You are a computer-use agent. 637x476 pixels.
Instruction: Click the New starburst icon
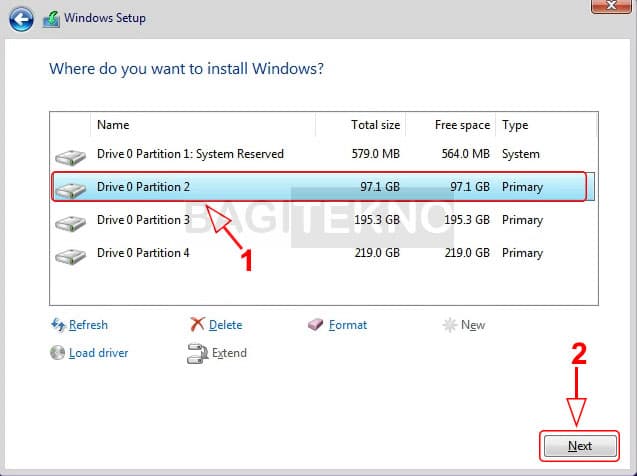pos(450,325)
